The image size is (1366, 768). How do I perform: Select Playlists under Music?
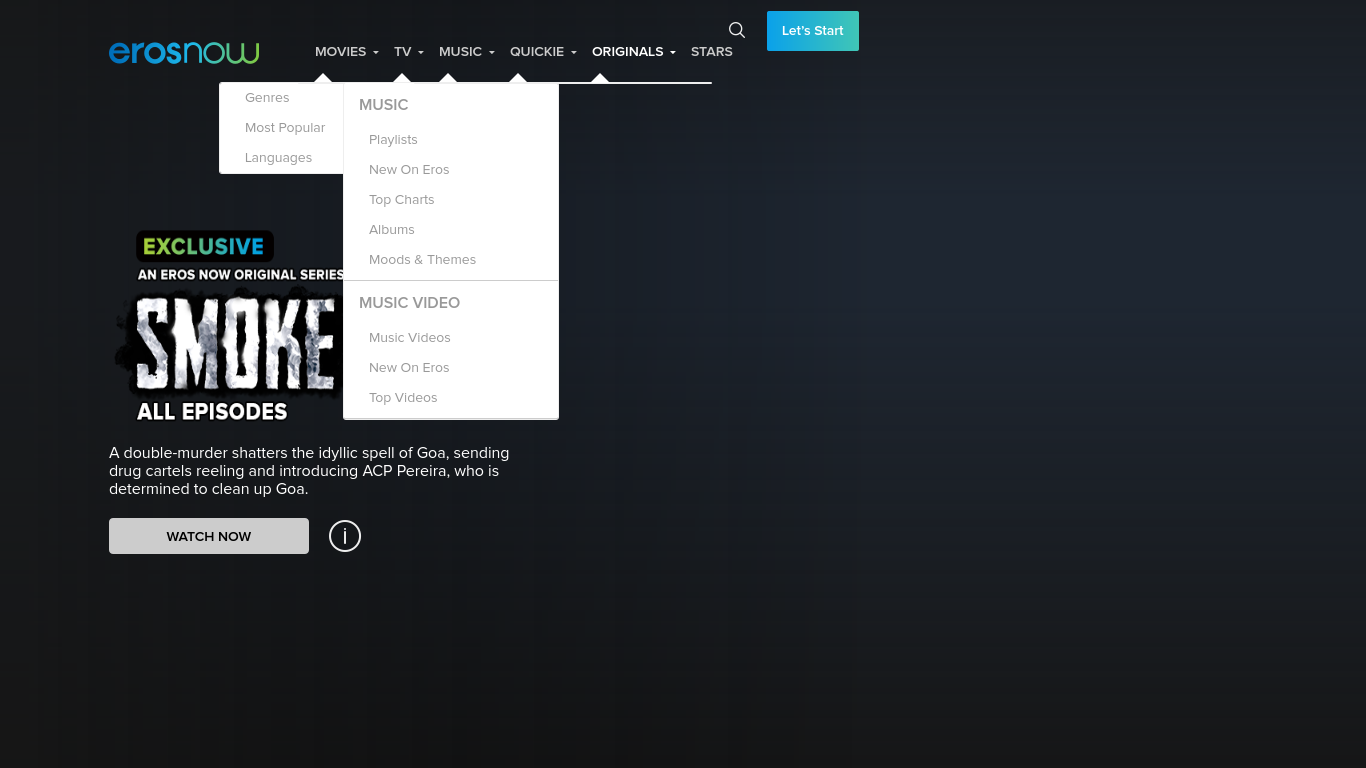[393, 140]
